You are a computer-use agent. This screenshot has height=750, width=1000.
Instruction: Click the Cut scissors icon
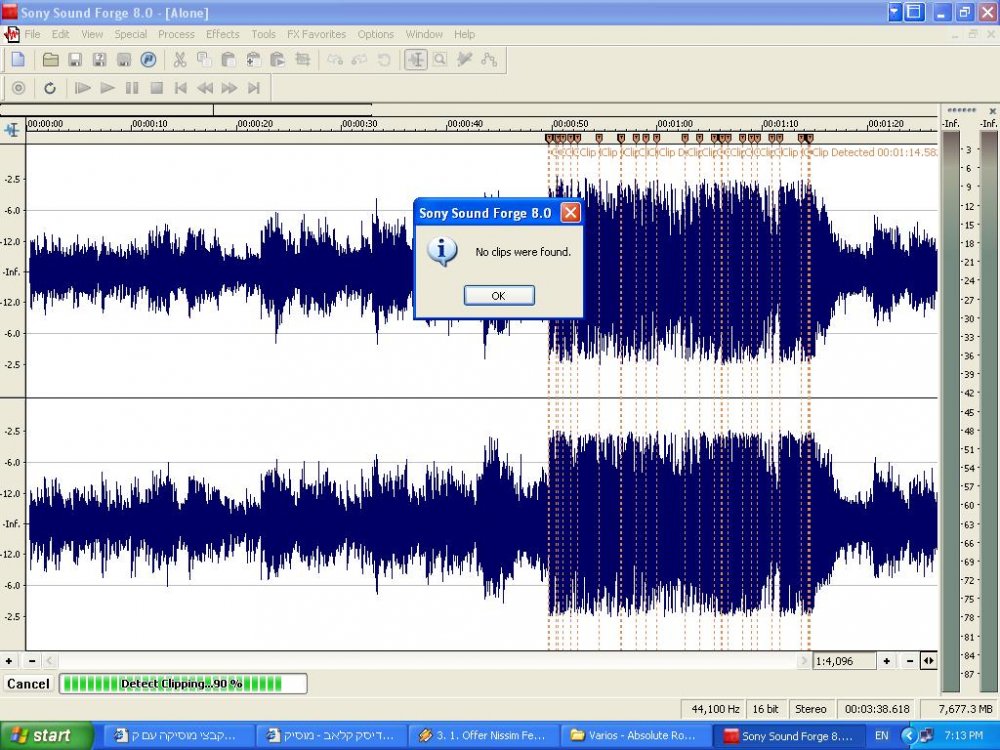click(180, 60)
